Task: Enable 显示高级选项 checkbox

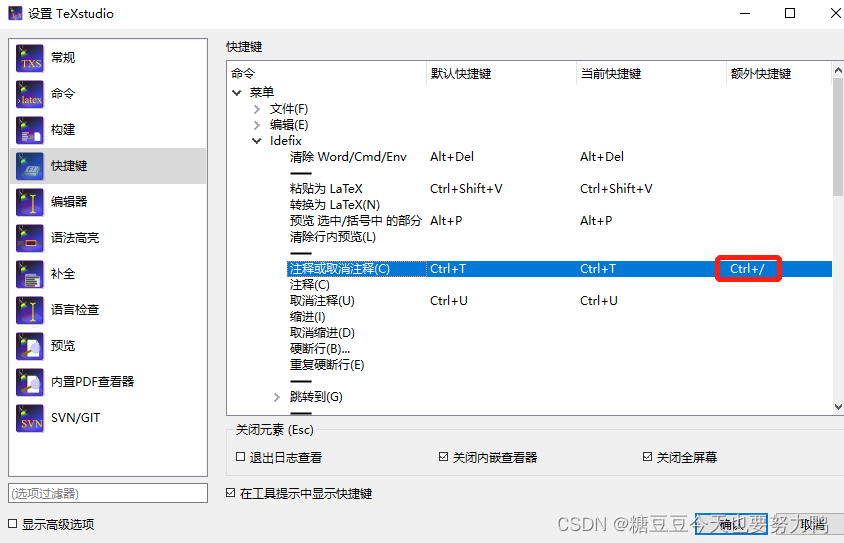Action: click(x=12, y=524)
